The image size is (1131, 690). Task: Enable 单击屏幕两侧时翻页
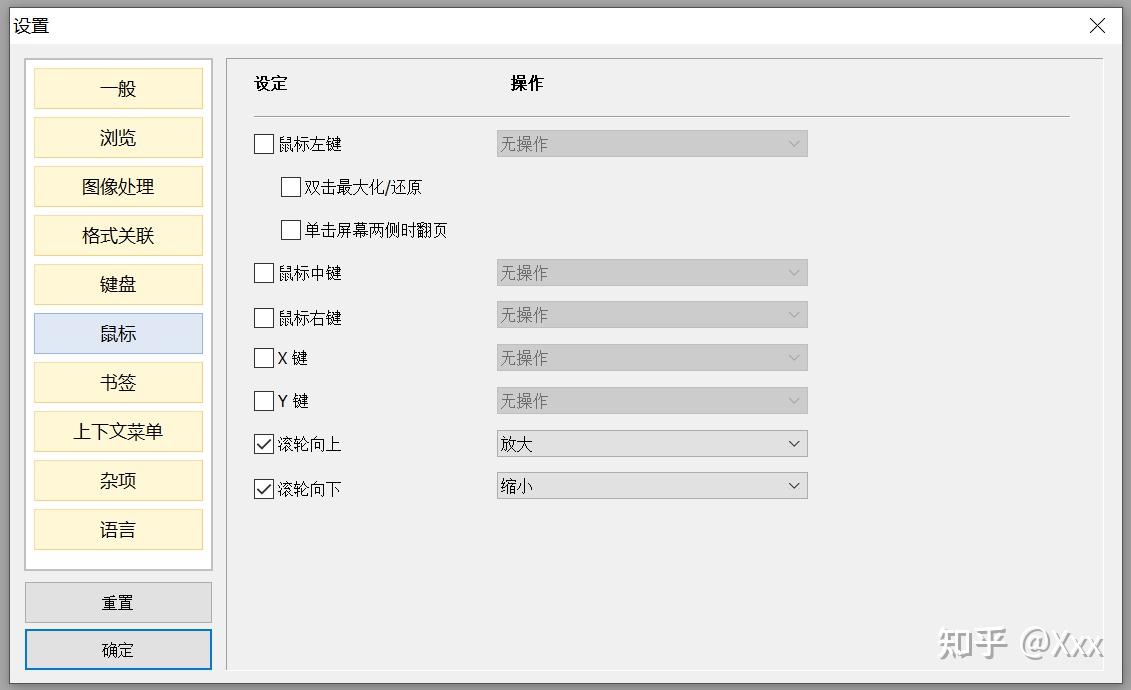coord(290,229)
